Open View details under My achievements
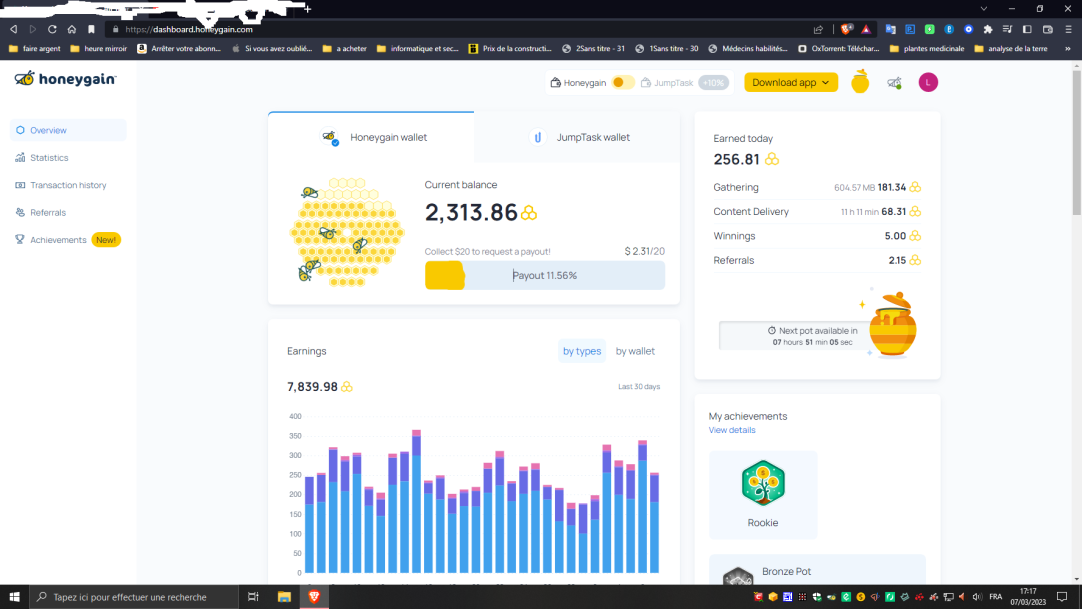The height and width of the screenshot is (609, 1082). (x=731, y=430)
